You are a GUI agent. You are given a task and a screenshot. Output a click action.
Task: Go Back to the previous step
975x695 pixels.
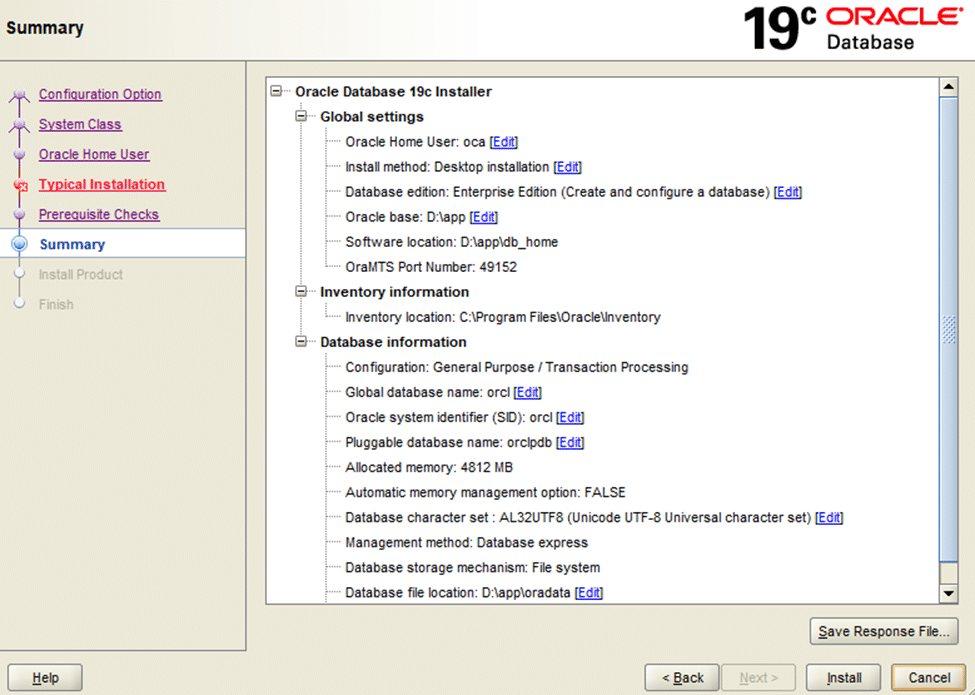tap(682, 678)
